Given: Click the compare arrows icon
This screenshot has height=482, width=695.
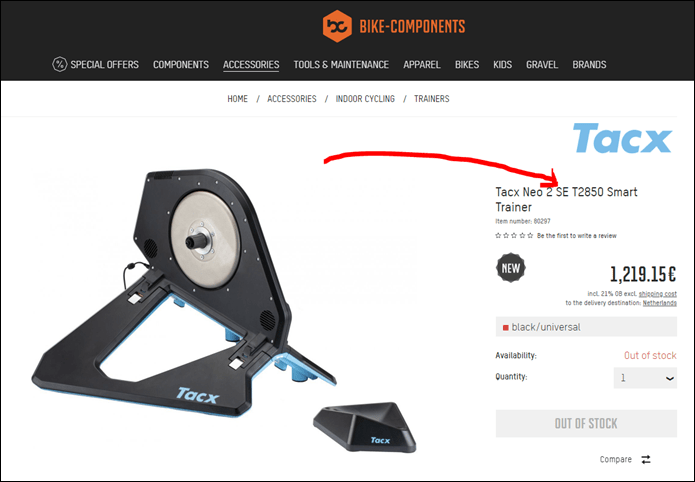Looking at the screenshot, I should (646, 459).
